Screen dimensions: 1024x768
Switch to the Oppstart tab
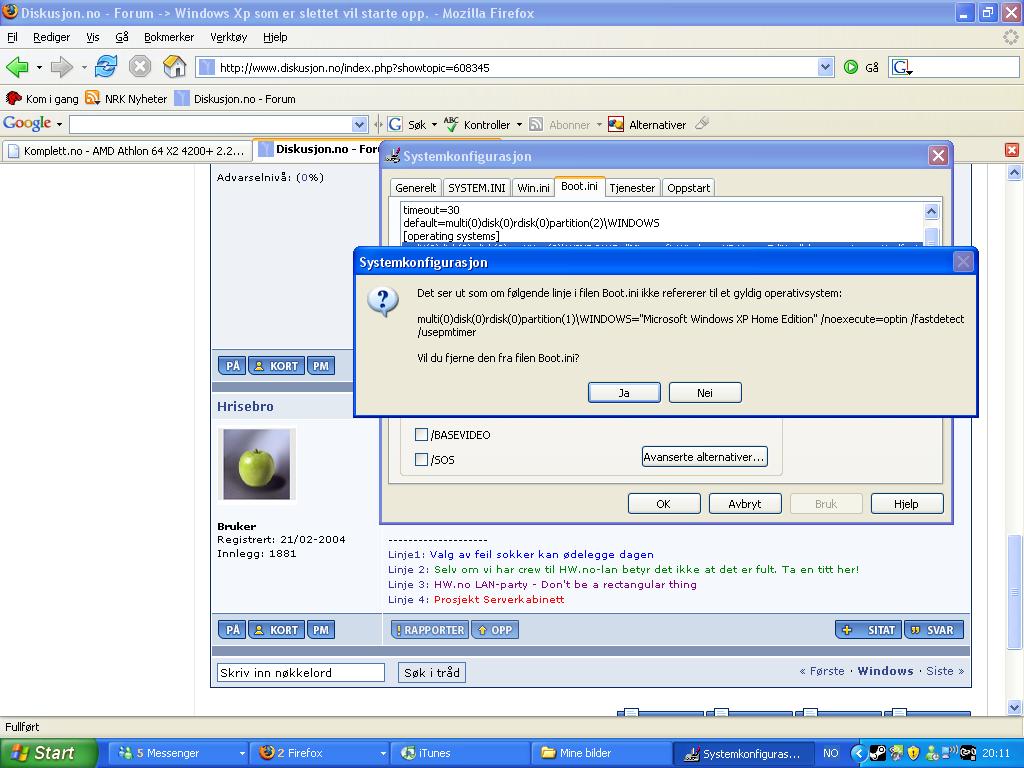click(688, 187)
